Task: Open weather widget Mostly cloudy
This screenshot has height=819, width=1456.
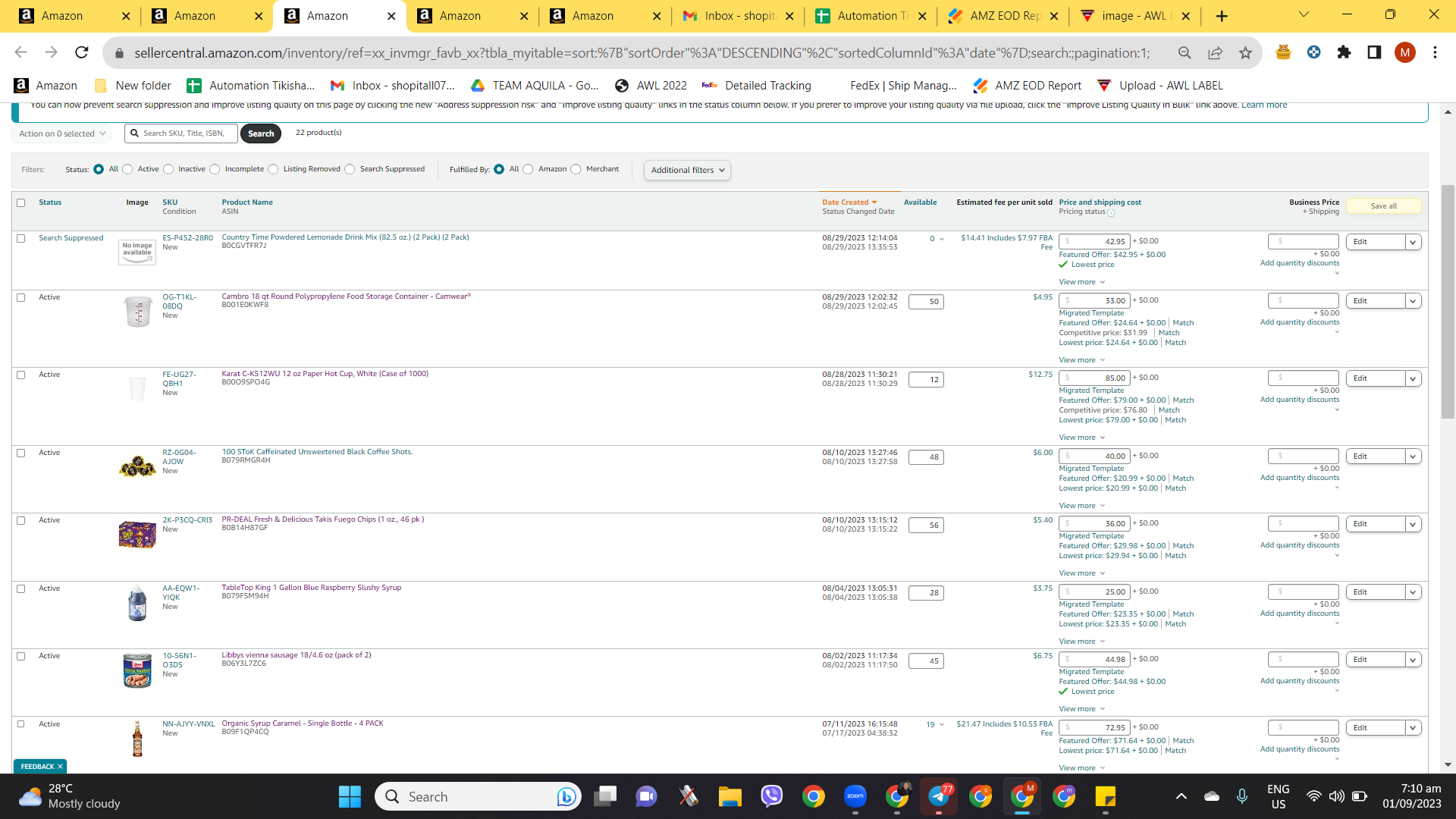Action: pyautogui.click(x=70, y=796)
